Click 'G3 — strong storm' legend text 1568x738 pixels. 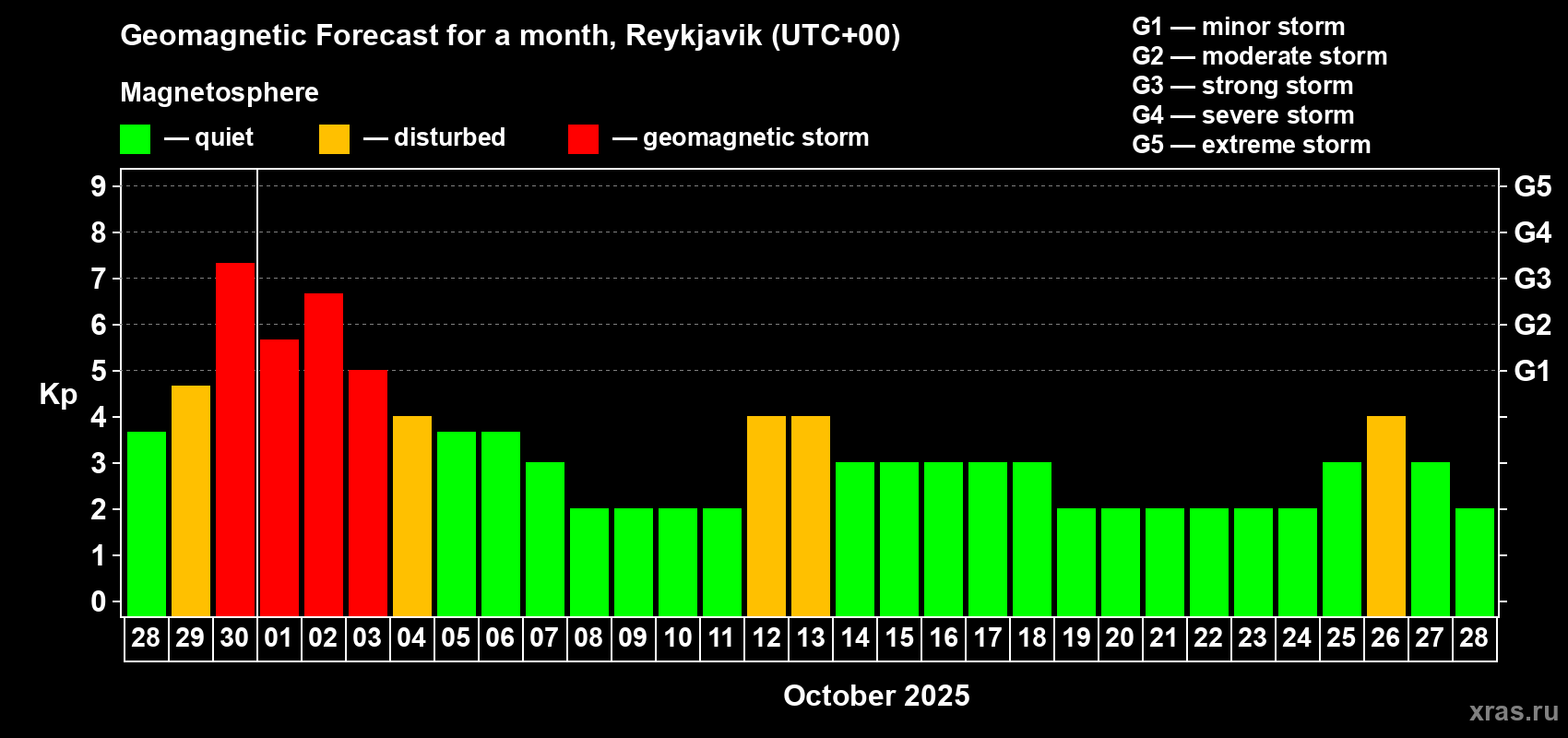coord(1242,86)
